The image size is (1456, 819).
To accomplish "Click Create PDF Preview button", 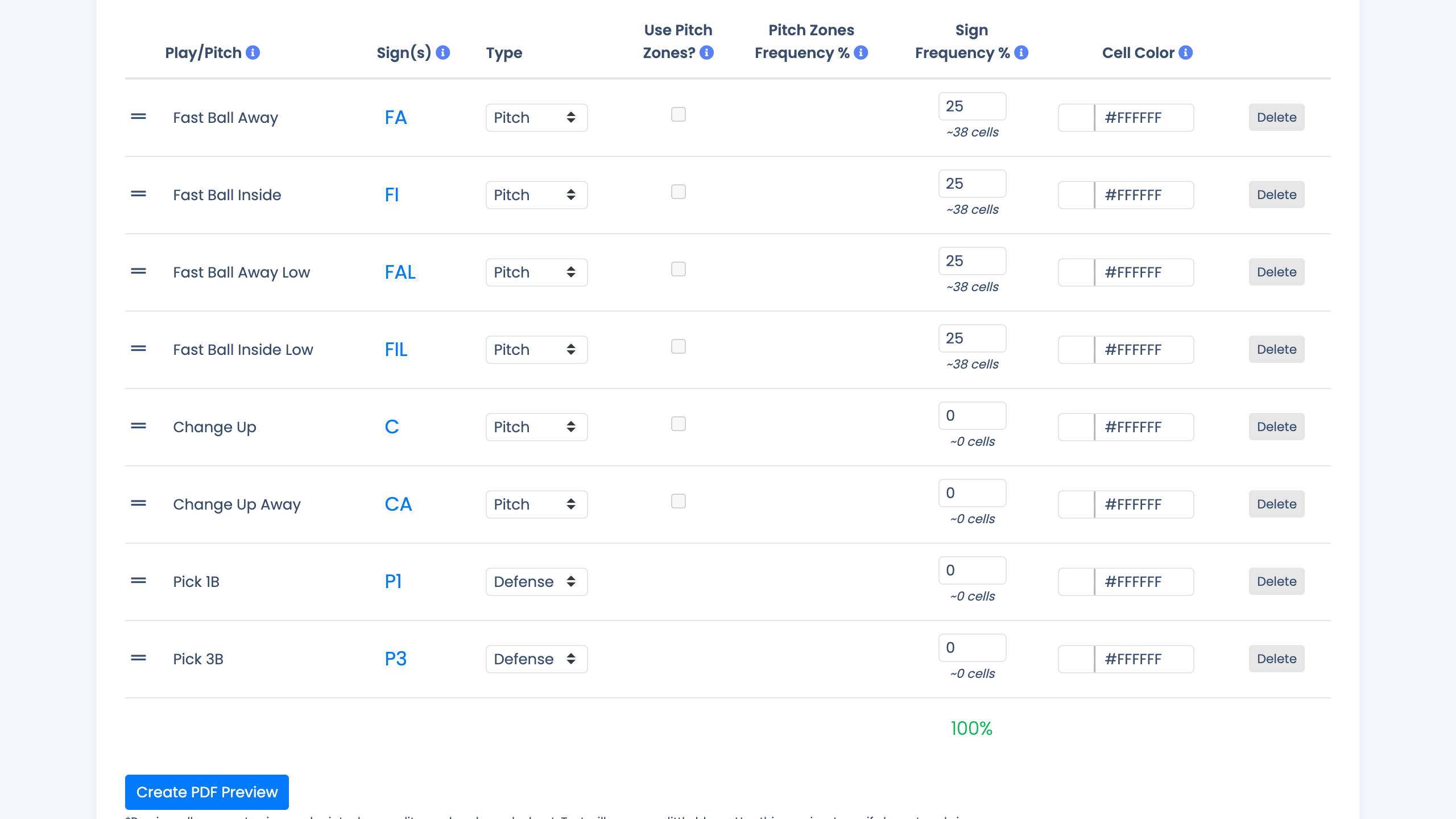I will tap(207, 792).
